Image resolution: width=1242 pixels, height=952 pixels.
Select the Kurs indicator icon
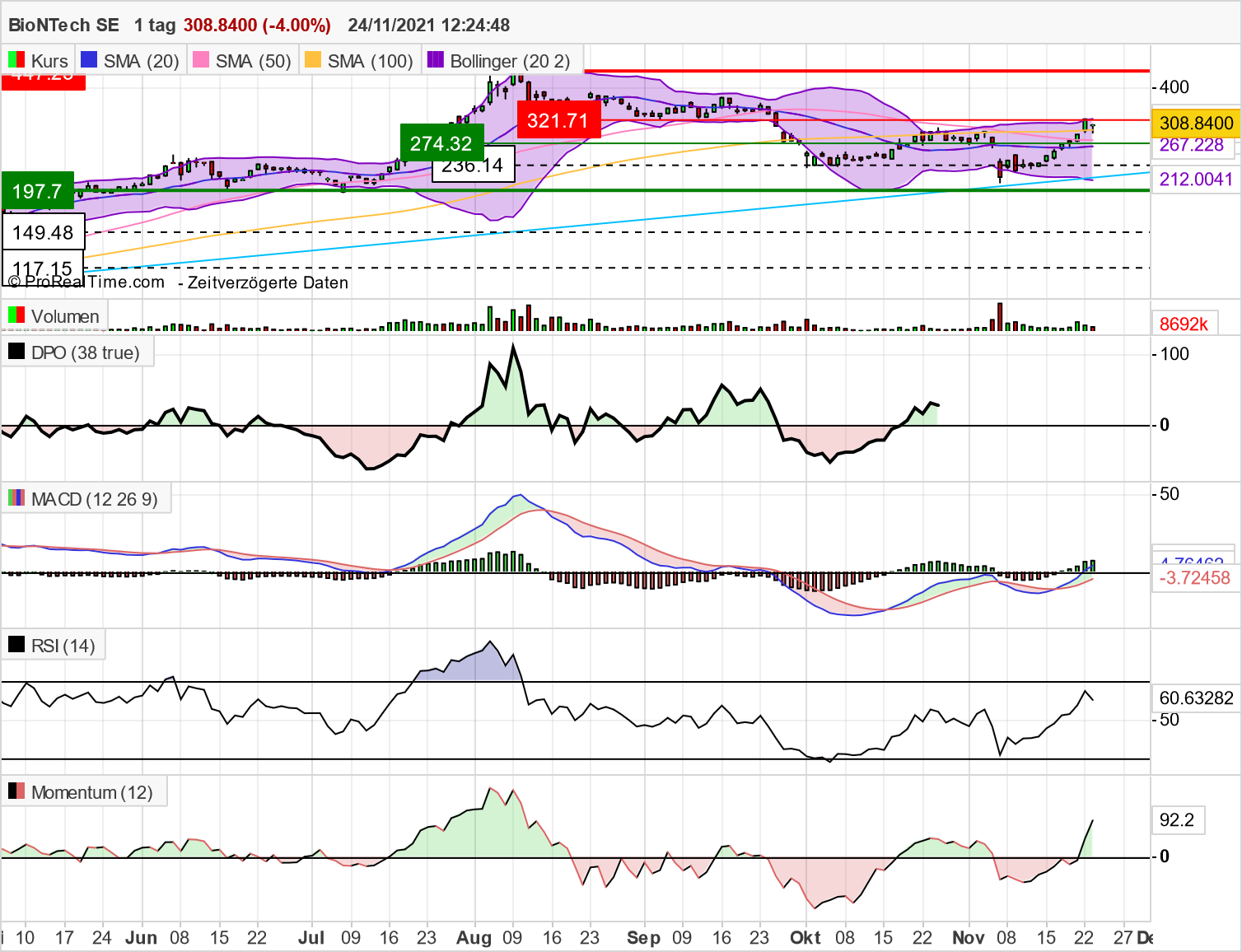click(15, 59)
